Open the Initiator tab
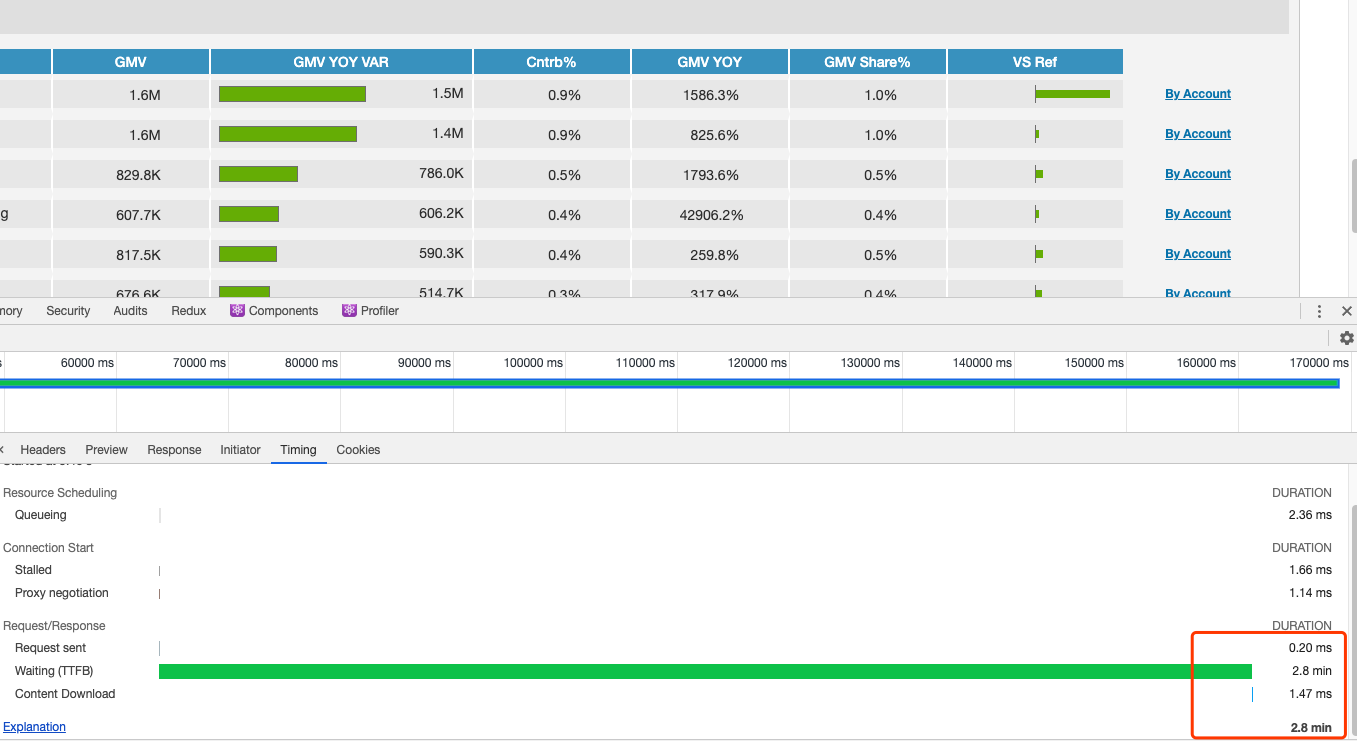 (x=240, y=450)
